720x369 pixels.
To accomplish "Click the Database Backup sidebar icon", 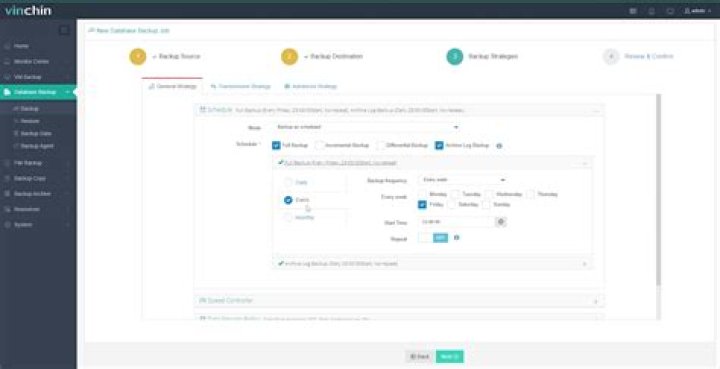I will (x=7, y=92).
